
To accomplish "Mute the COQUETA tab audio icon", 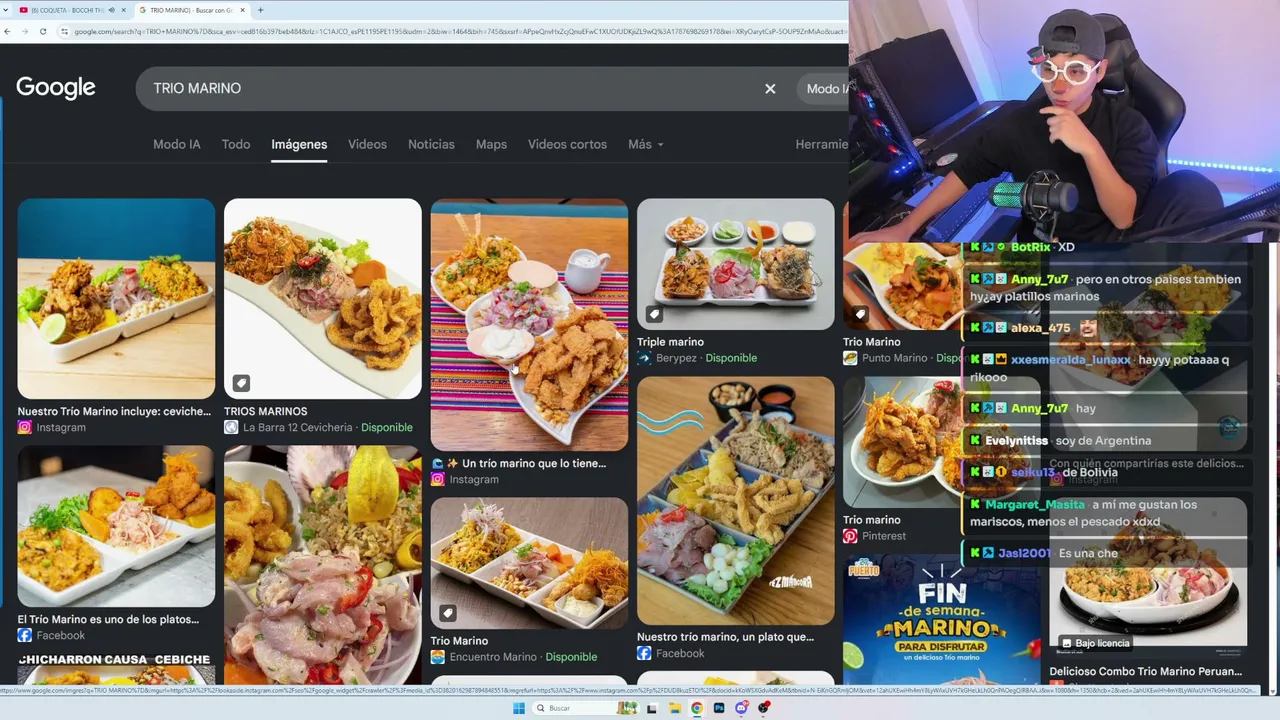I will tap(110, 10).
